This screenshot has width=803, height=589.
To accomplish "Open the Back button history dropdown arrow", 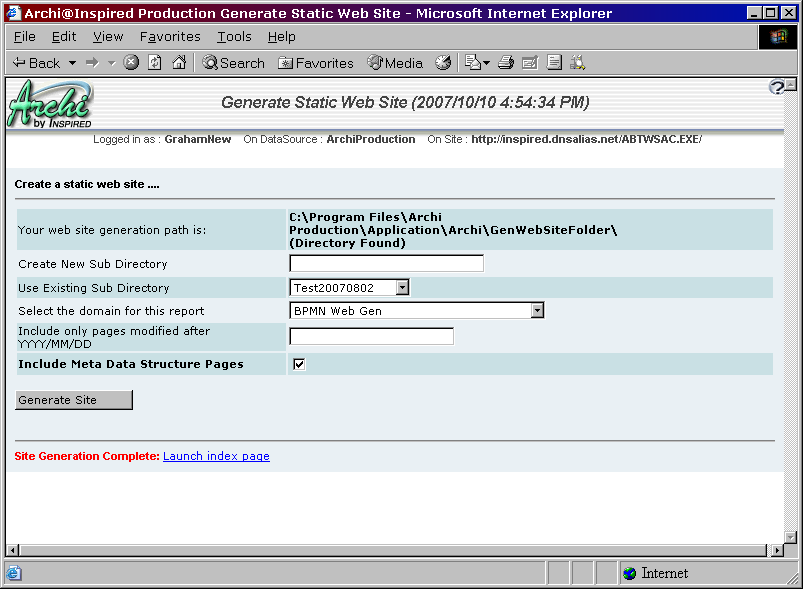I will [x=72, y=63].
